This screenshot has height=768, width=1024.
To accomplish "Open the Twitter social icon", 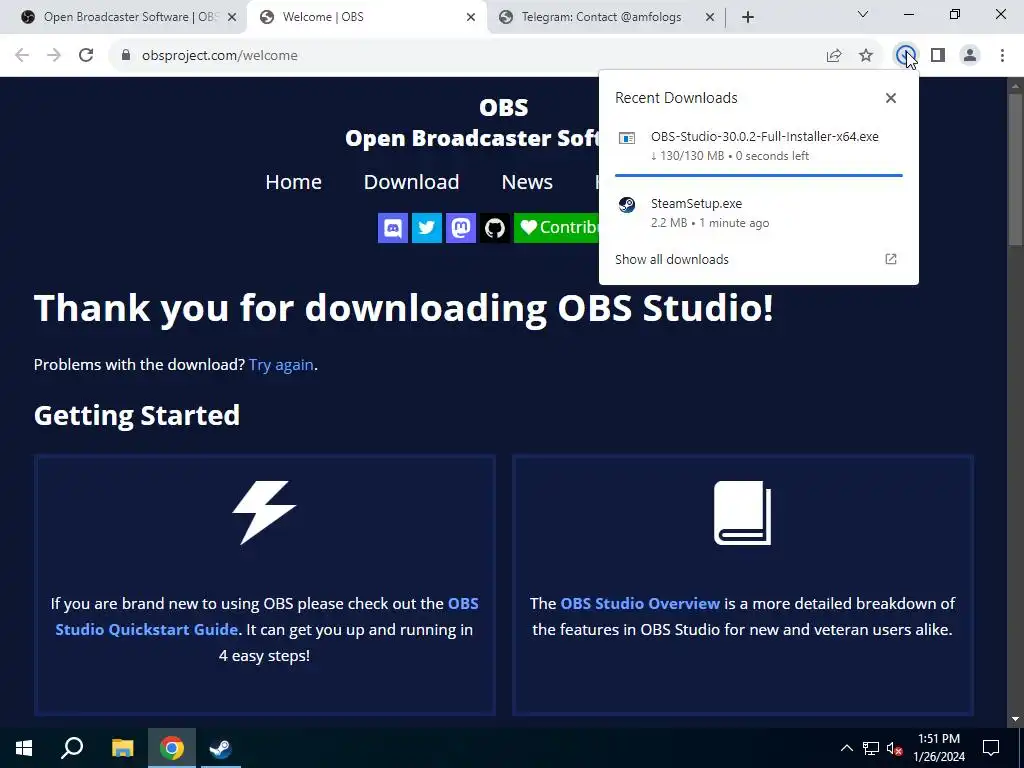I will coord(427,228).
